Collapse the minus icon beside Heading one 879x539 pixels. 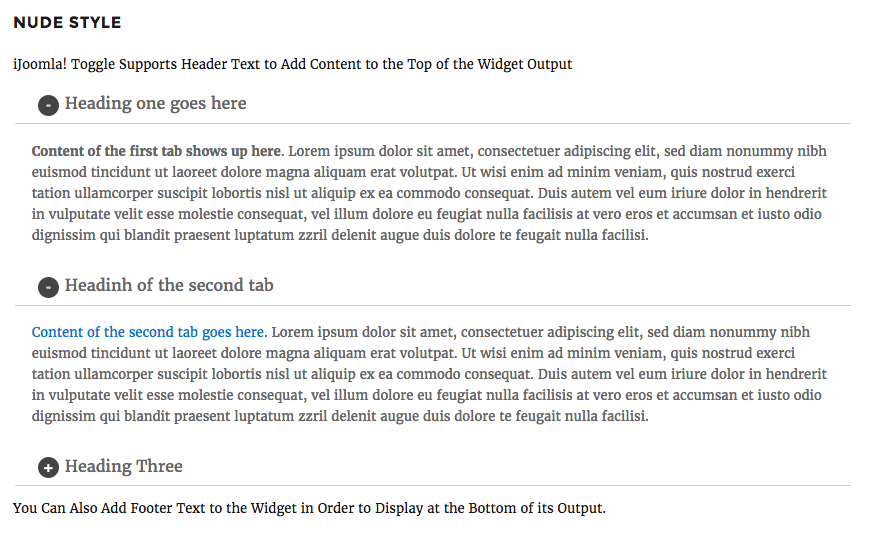click(48, 105)
